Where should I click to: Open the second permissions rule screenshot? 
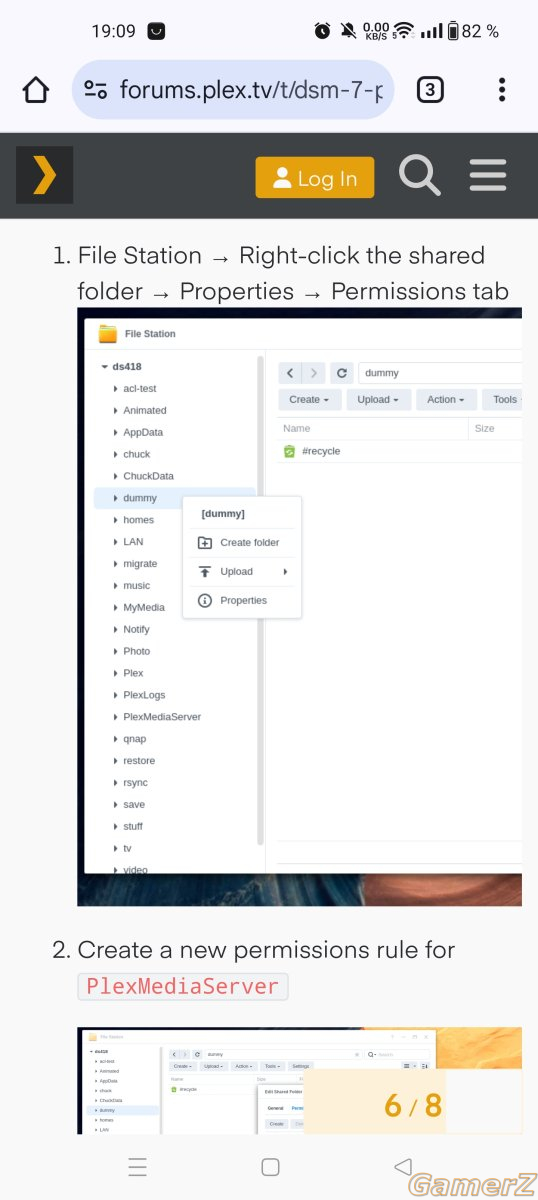pos(299,1066)
